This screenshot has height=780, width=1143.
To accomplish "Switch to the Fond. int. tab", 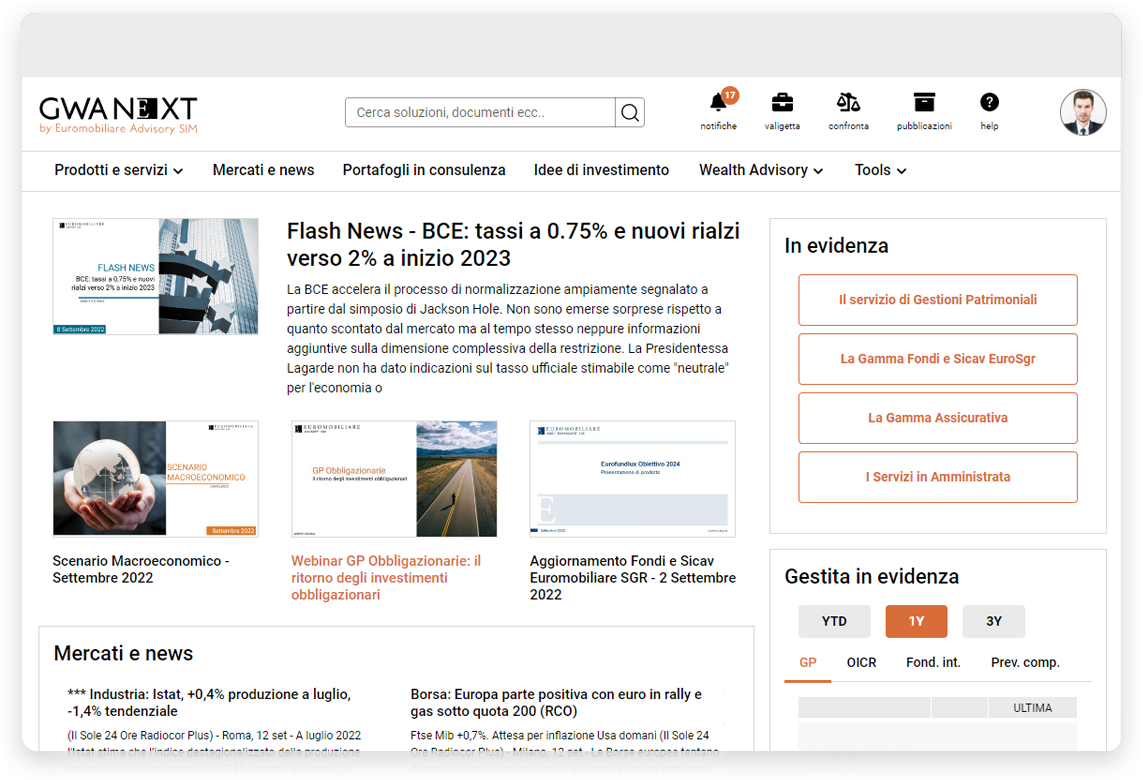I will [933, 663].
